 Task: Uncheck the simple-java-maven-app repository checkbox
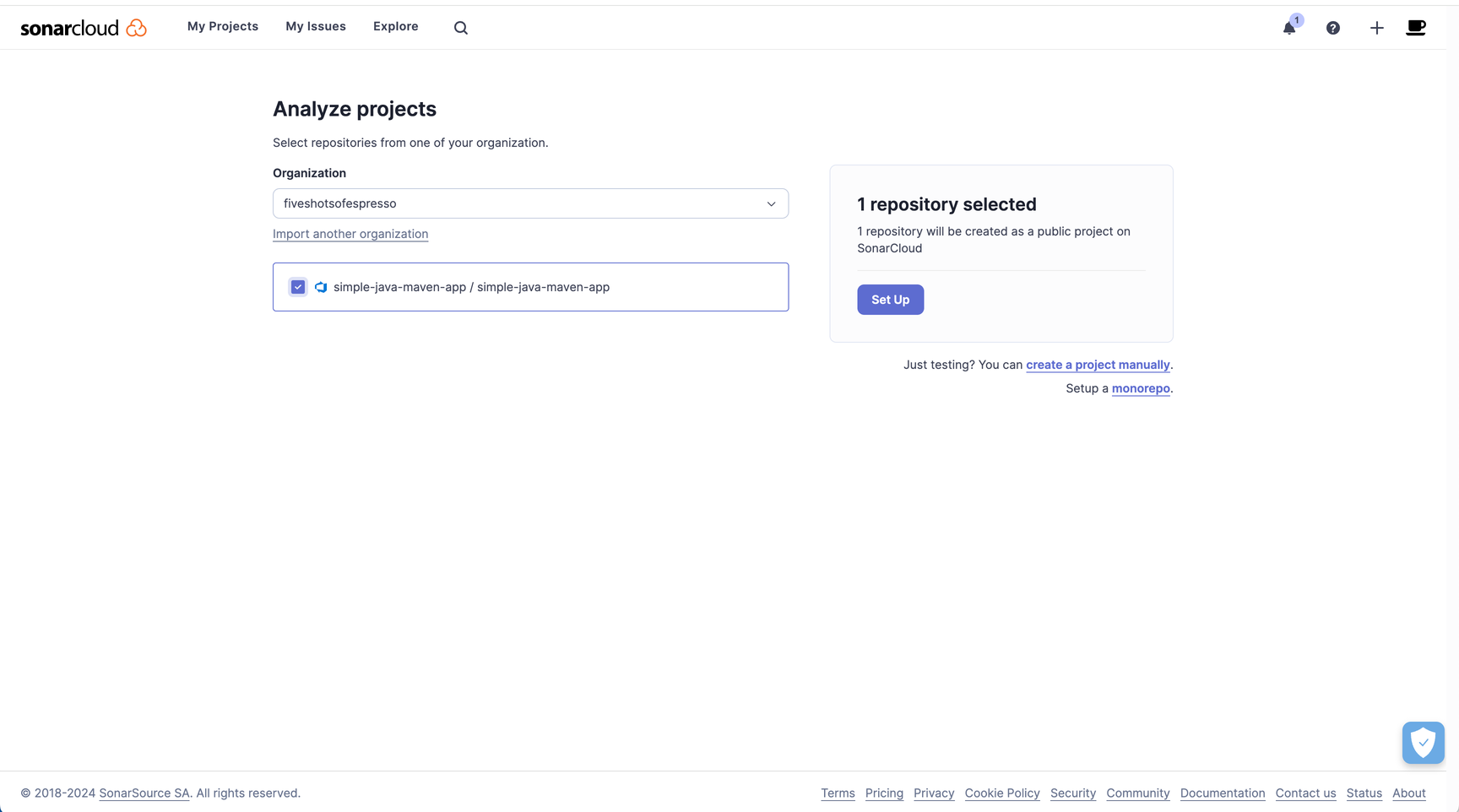[x=297, y=287]
